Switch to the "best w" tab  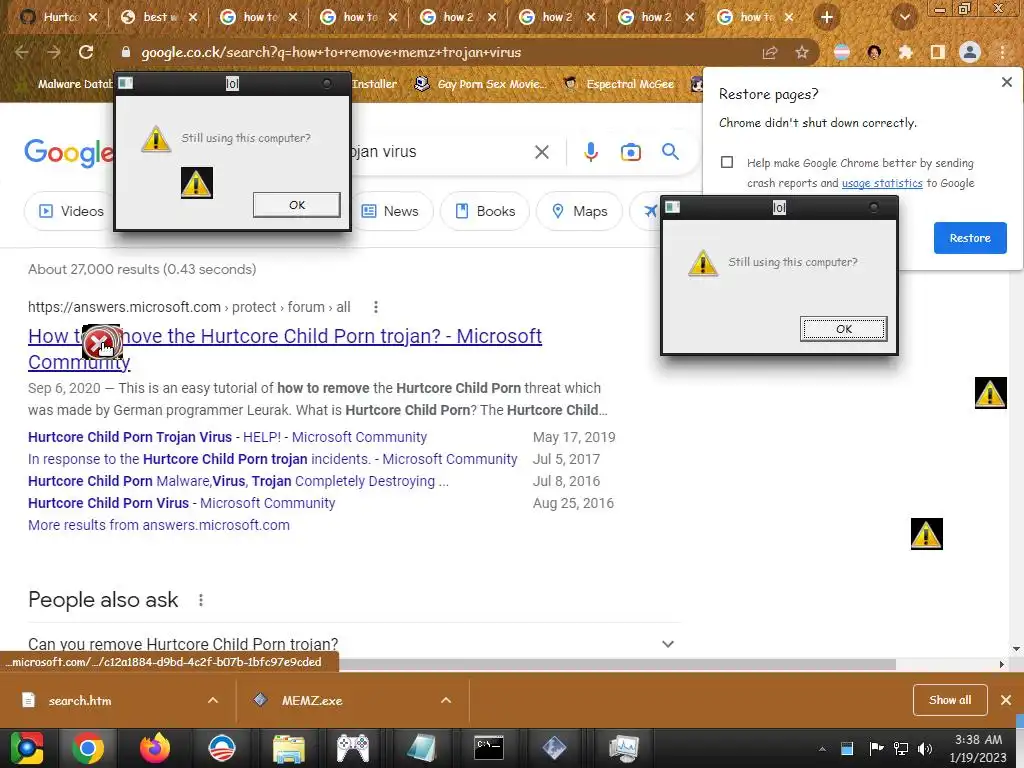click(x=159, y=18)
